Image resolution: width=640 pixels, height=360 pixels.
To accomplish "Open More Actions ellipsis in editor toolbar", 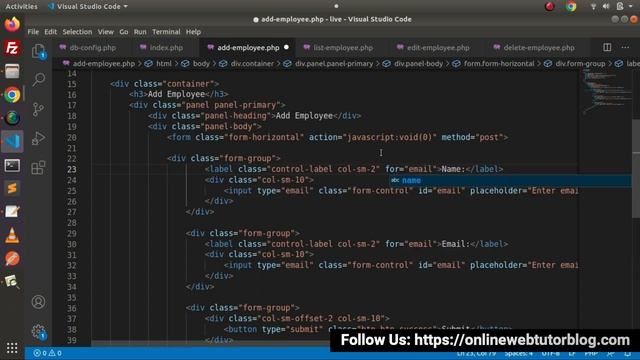I will [x=625, y=47].
